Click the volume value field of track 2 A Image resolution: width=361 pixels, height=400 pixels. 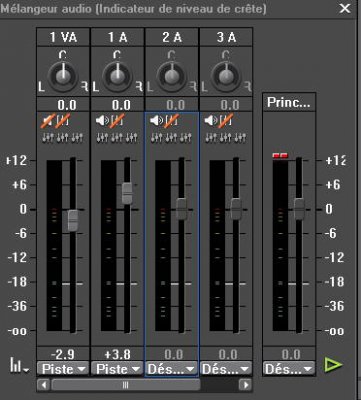(x=172, y=354)
